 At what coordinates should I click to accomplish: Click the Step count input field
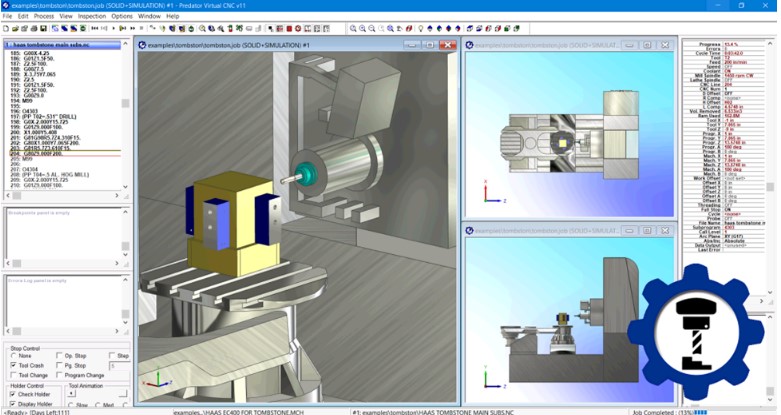tap(120, 366)
